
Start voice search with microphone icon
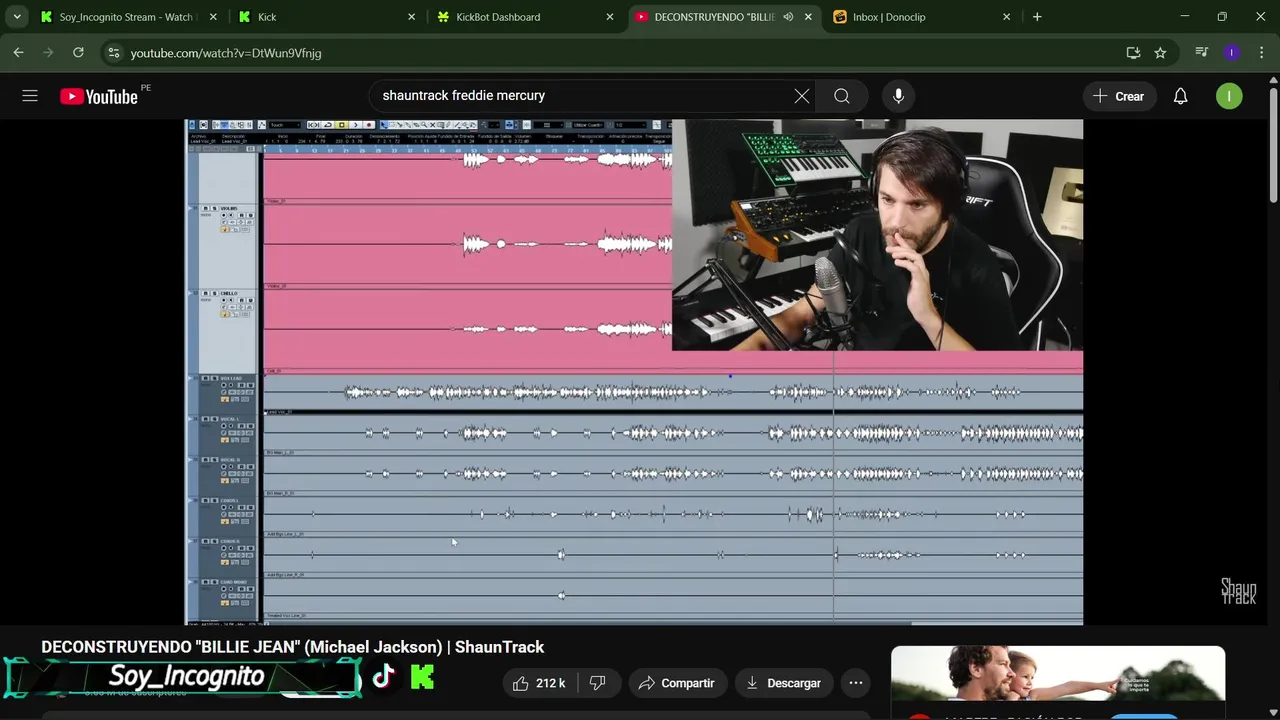click(x=898, y=96)
